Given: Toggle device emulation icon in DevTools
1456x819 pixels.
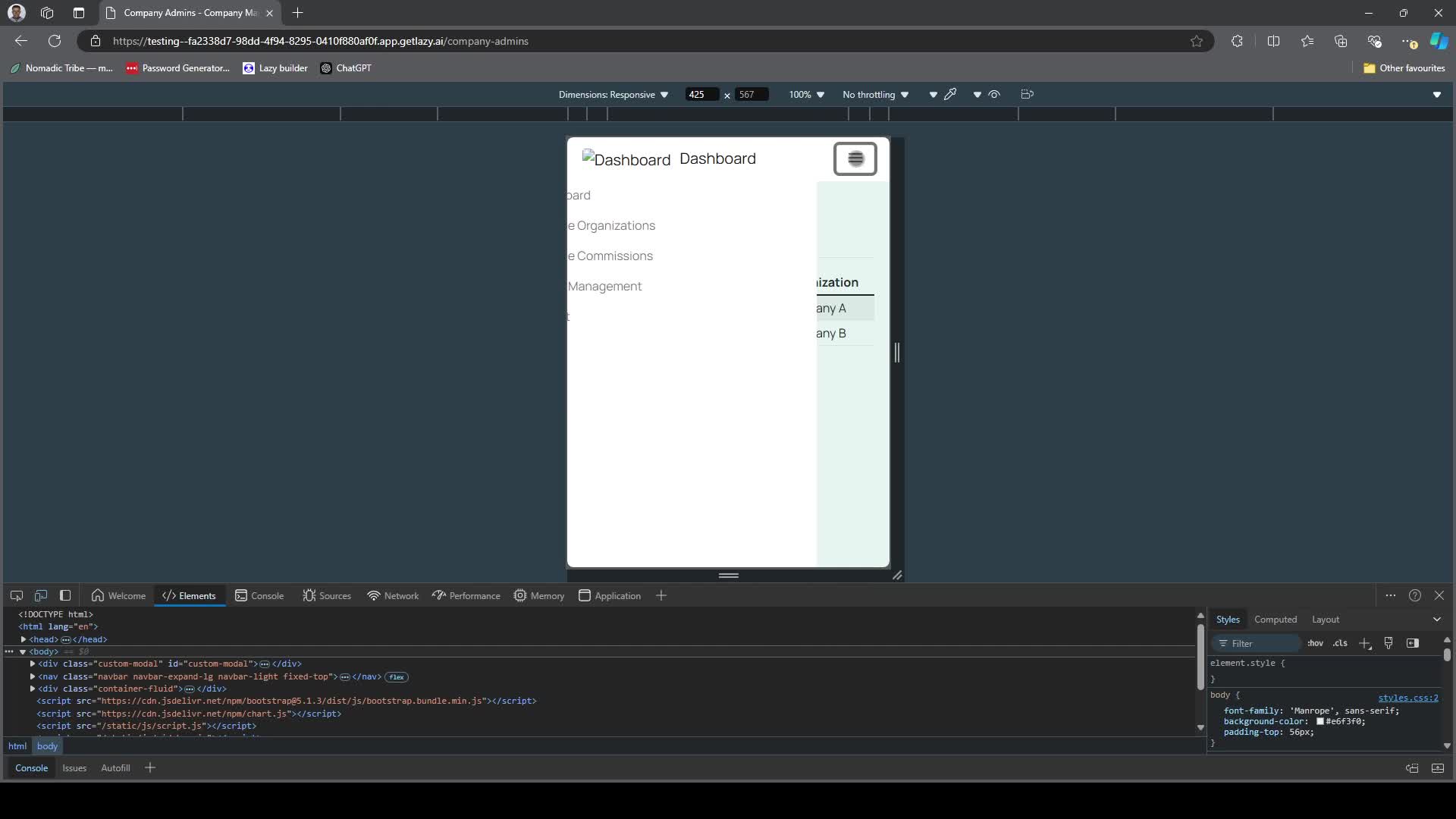Looking at the screenshot, I should pyautogui.click(x=41, y=596).
